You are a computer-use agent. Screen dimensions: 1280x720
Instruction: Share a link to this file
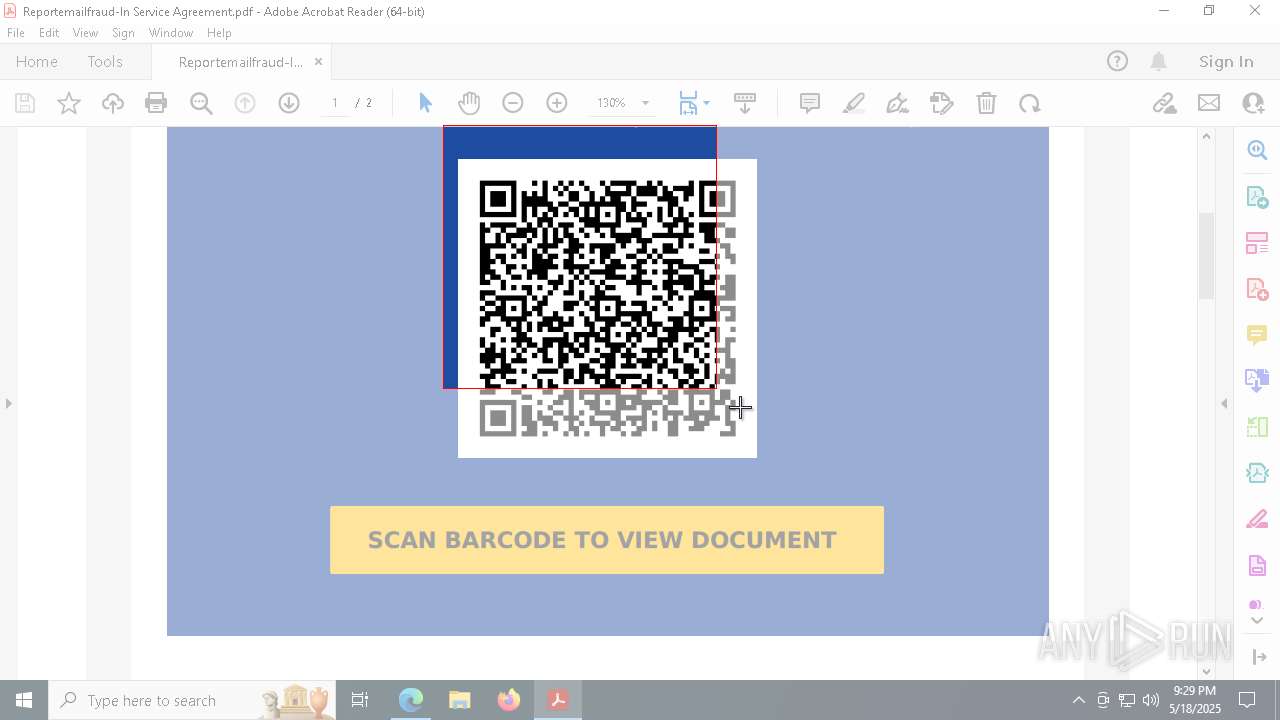(x=1164, y=103)
